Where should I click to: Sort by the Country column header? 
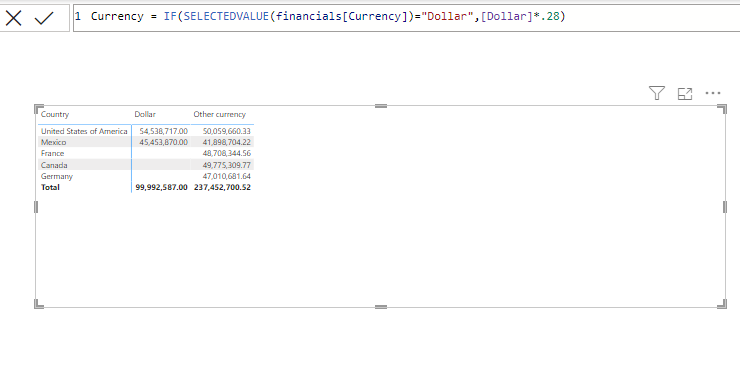(55, 114)
